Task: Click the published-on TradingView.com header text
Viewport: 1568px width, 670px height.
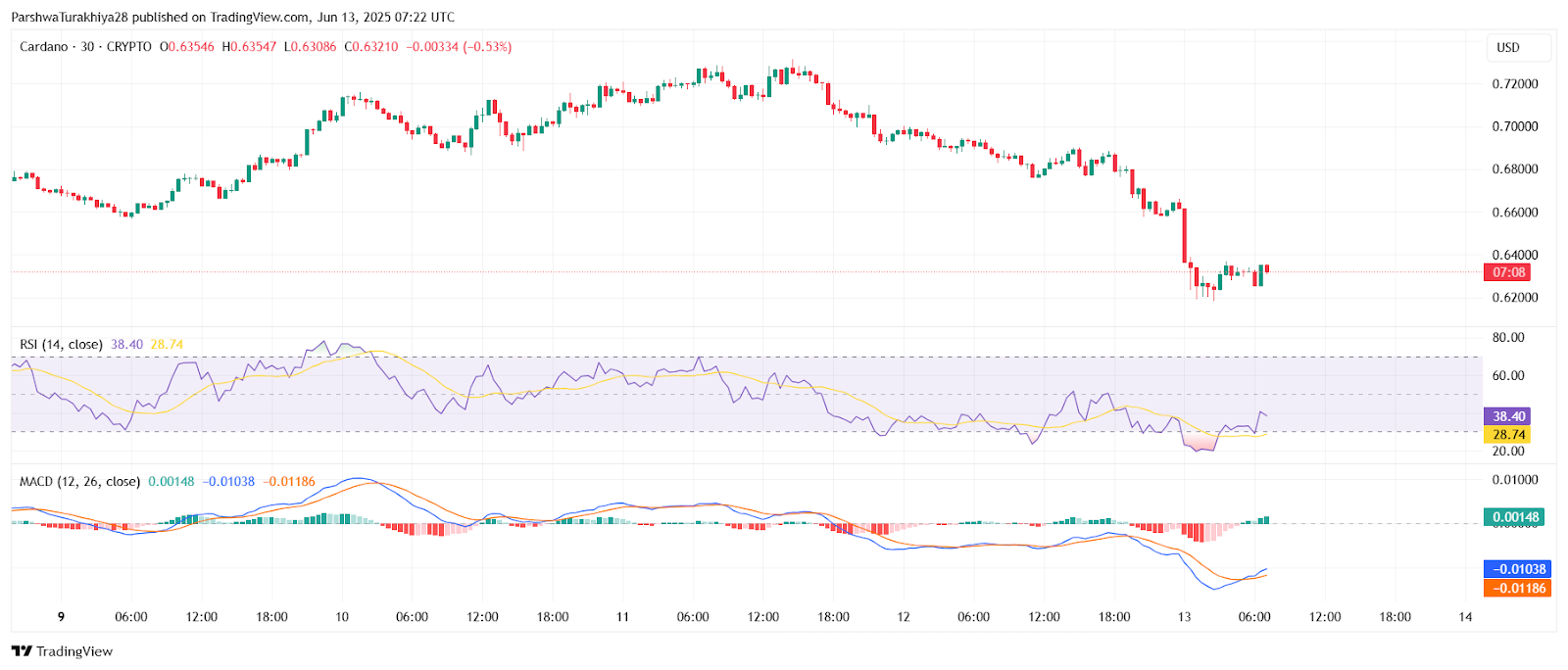Action: coord(233,17)
